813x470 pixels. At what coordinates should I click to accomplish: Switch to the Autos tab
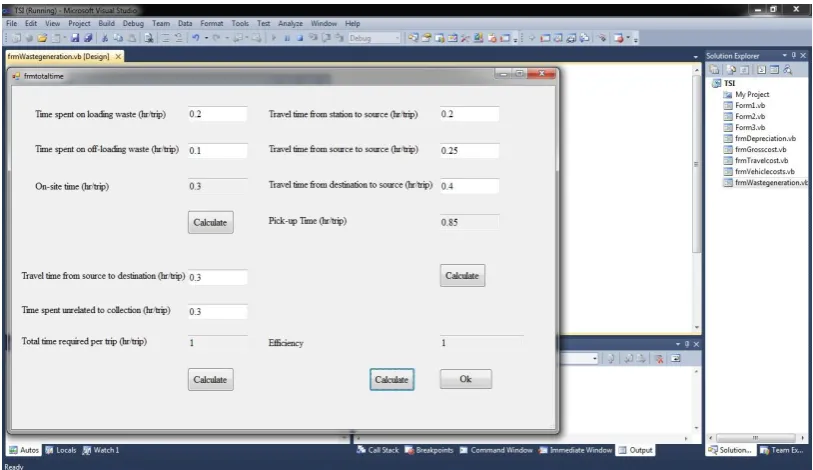(24, 450)
